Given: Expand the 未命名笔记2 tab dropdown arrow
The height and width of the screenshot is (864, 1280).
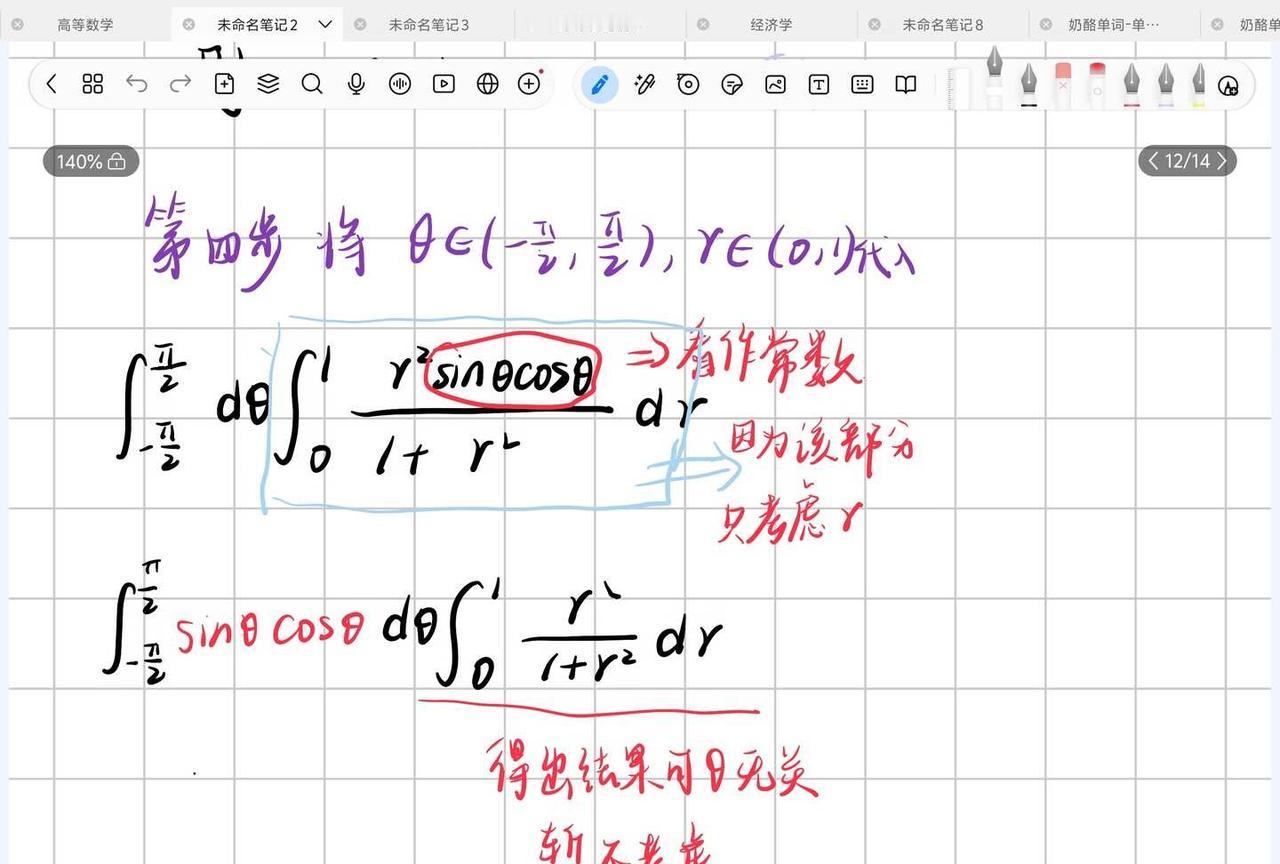Looking at the screenshot, I should 325,24.
